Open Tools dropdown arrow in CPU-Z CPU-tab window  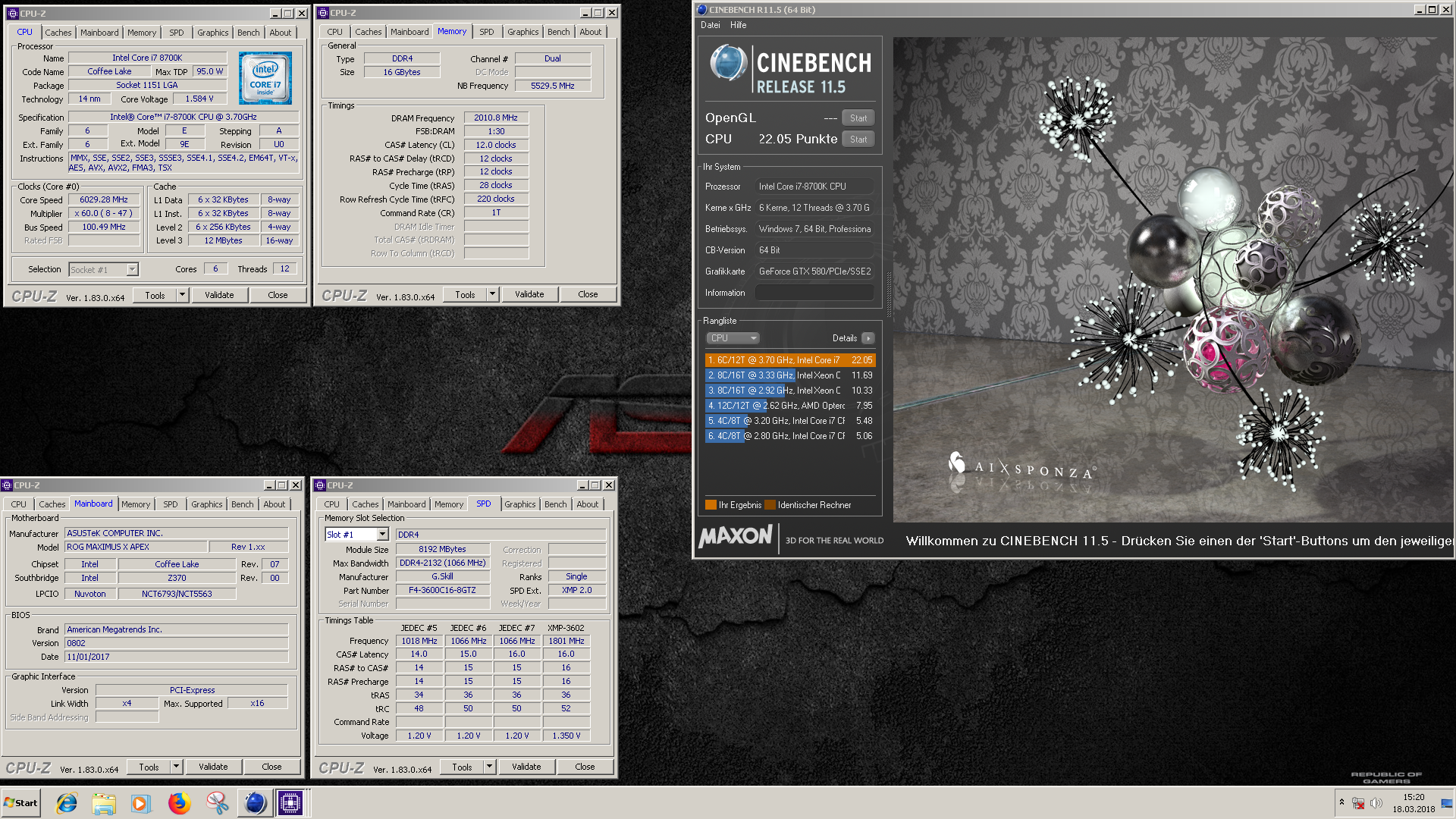(x=182, y=295)
